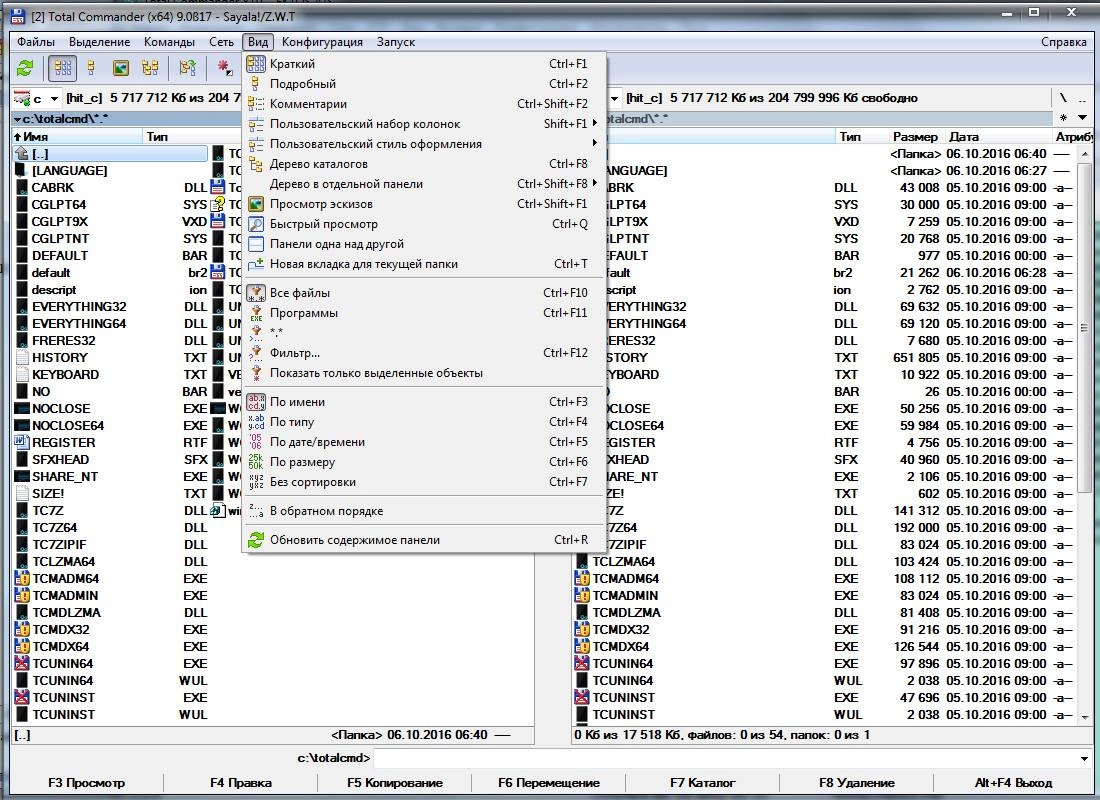Choose Комментарии view from the menu
Viewport: 1100px width, 800px height.
click(424, 104)
